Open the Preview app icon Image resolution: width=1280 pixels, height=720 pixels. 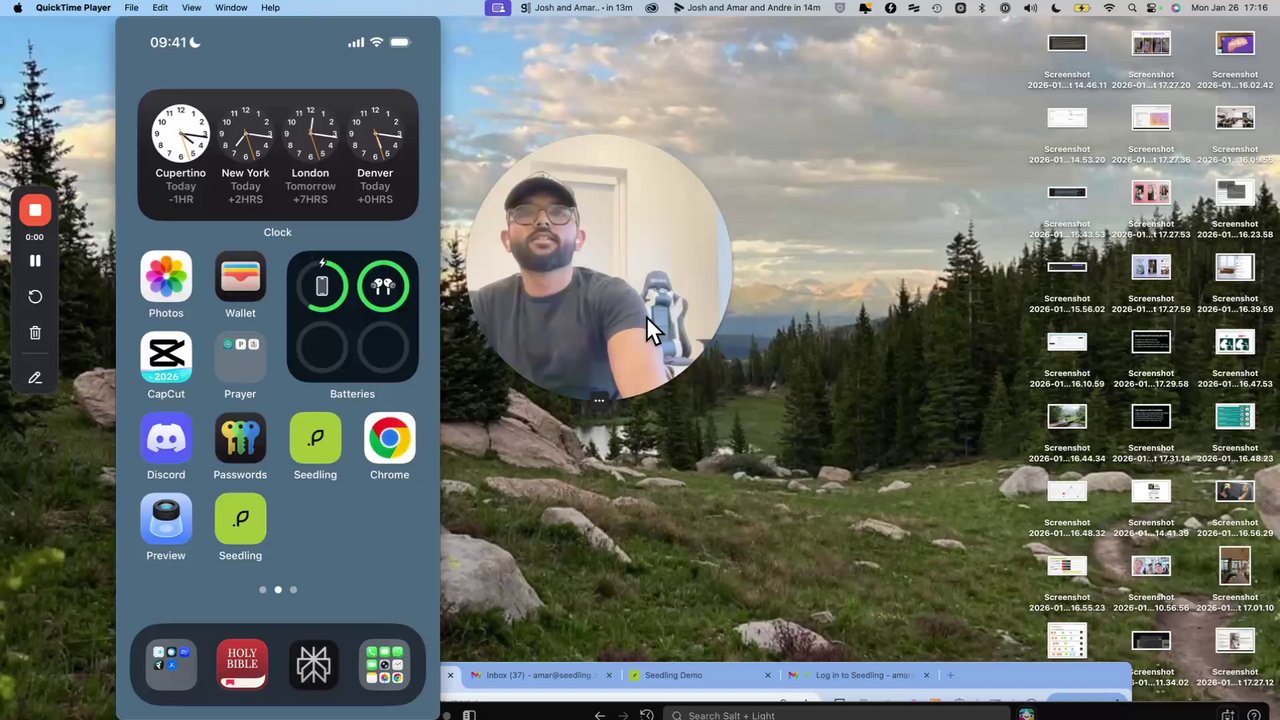tap(166, 519)
